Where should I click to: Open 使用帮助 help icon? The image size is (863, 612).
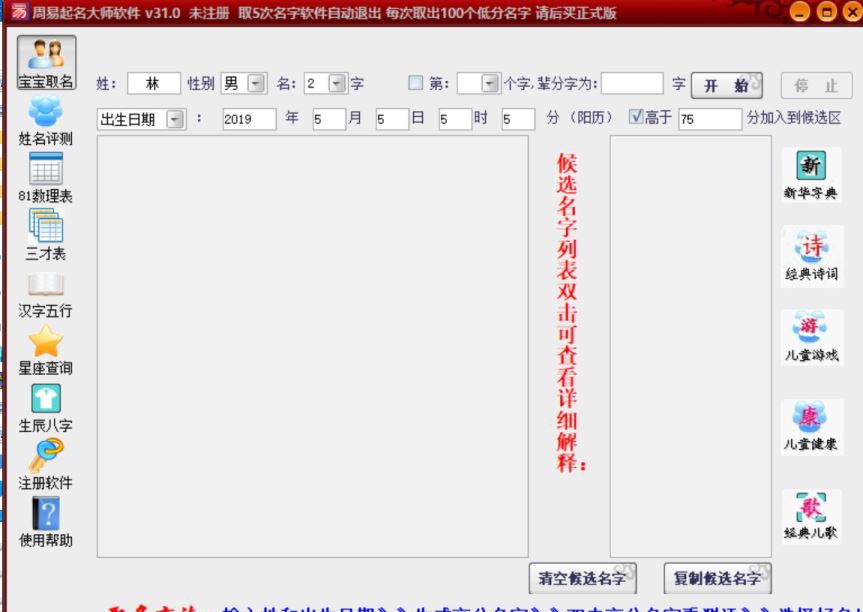(x=46, y=522)
